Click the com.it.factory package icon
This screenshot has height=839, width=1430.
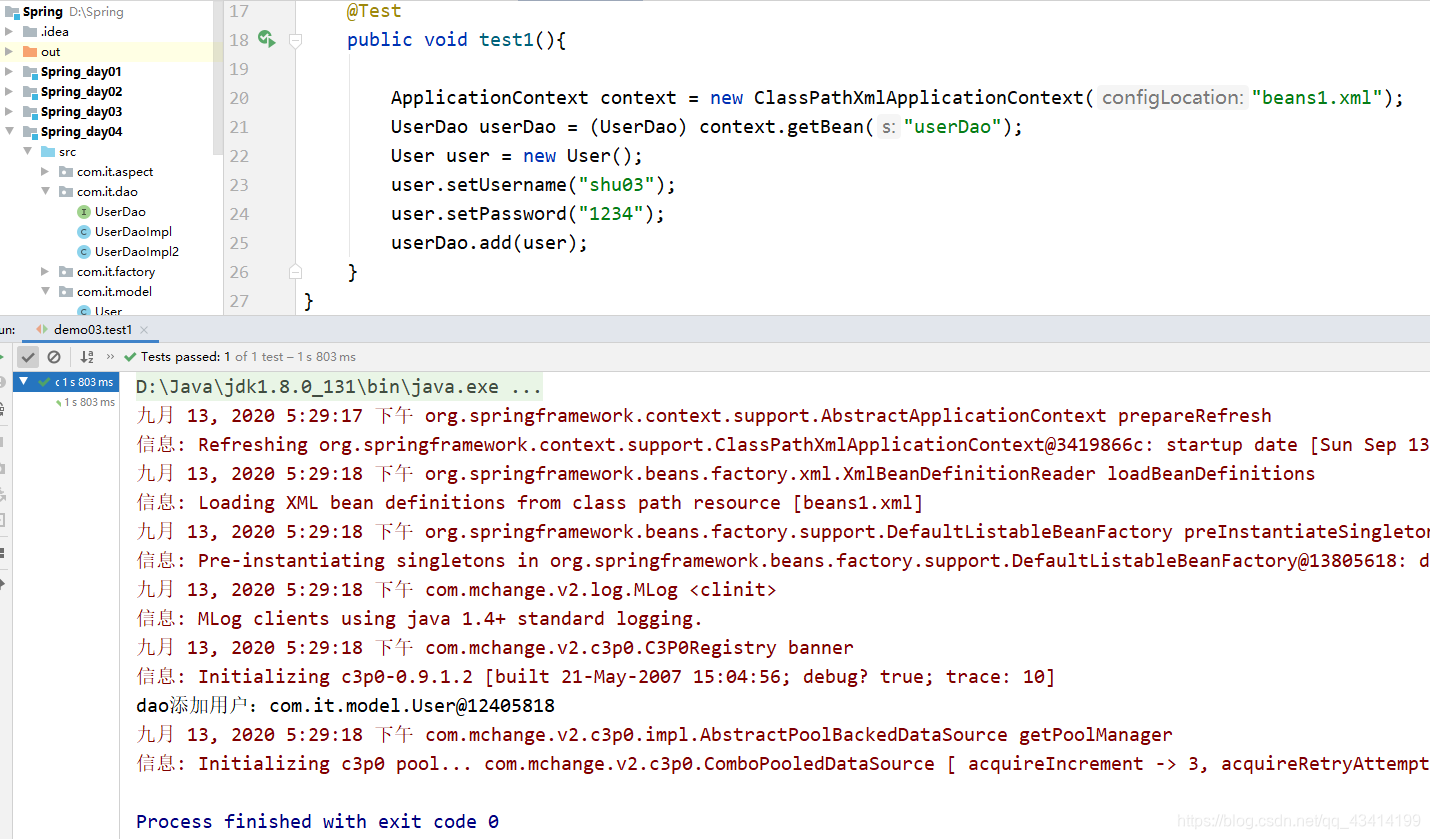[66, 271]
